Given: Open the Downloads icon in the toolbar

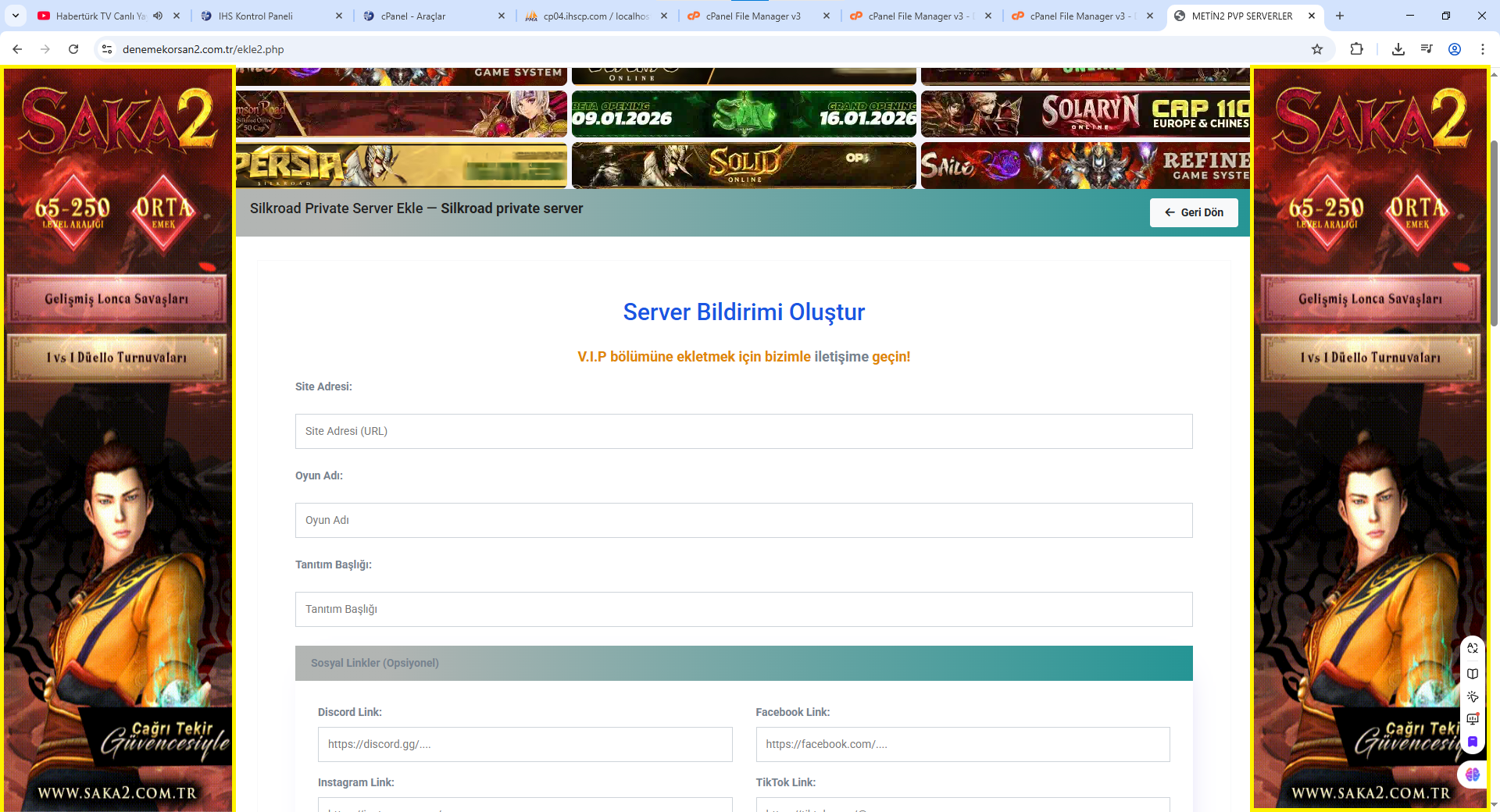Looking at the screenshot, I should pyautogui.click(x=1398, y=49).
